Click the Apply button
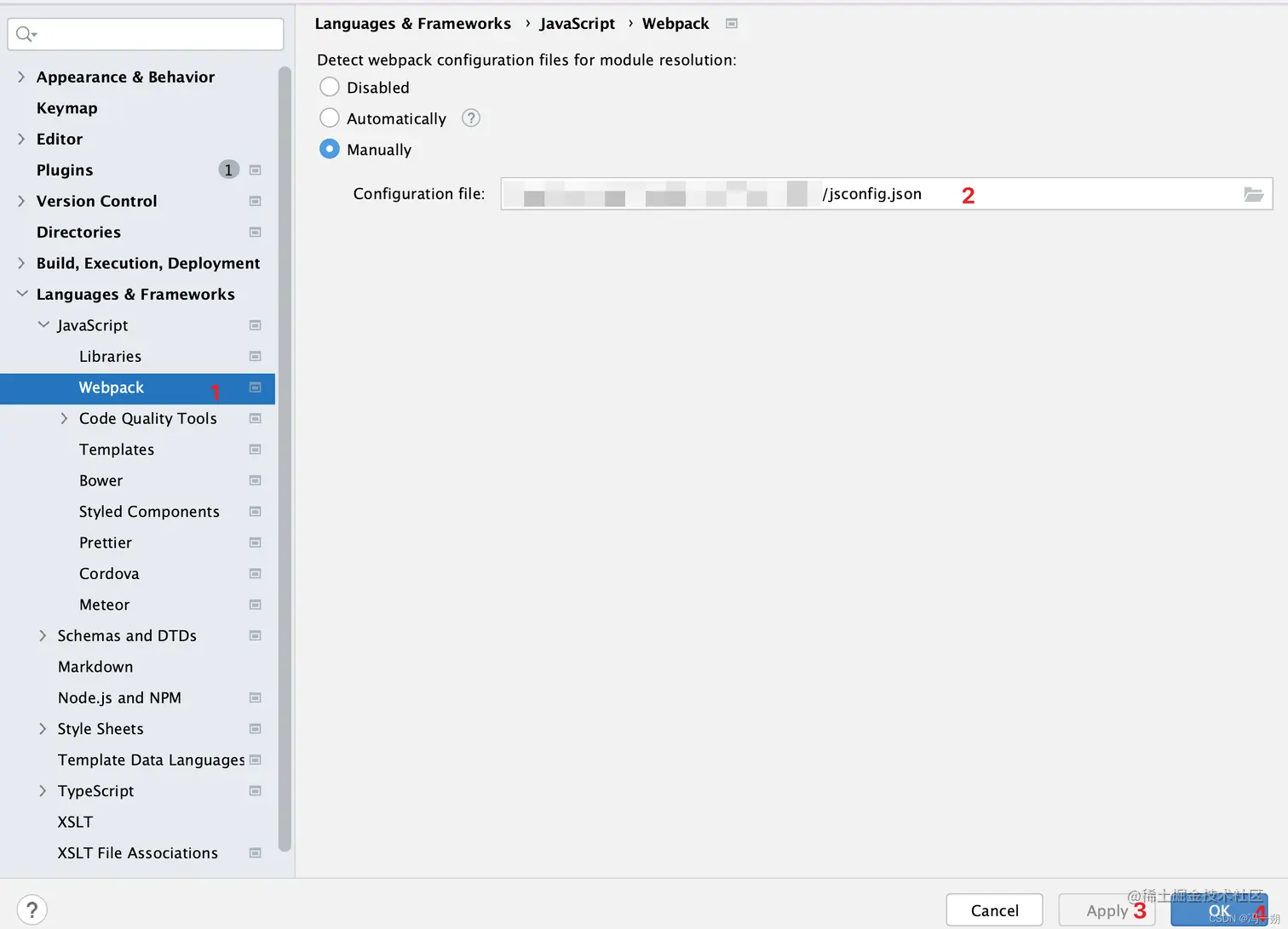 [1107, 910]
